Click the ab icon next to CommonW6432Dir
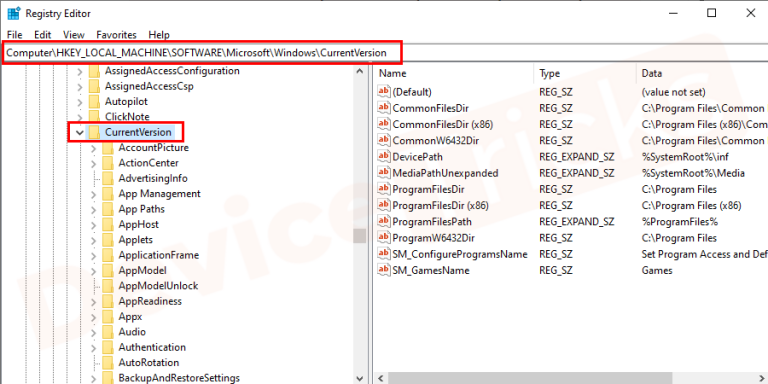The image size is (768, 384). pyautogui.click(x=384, y=141)
